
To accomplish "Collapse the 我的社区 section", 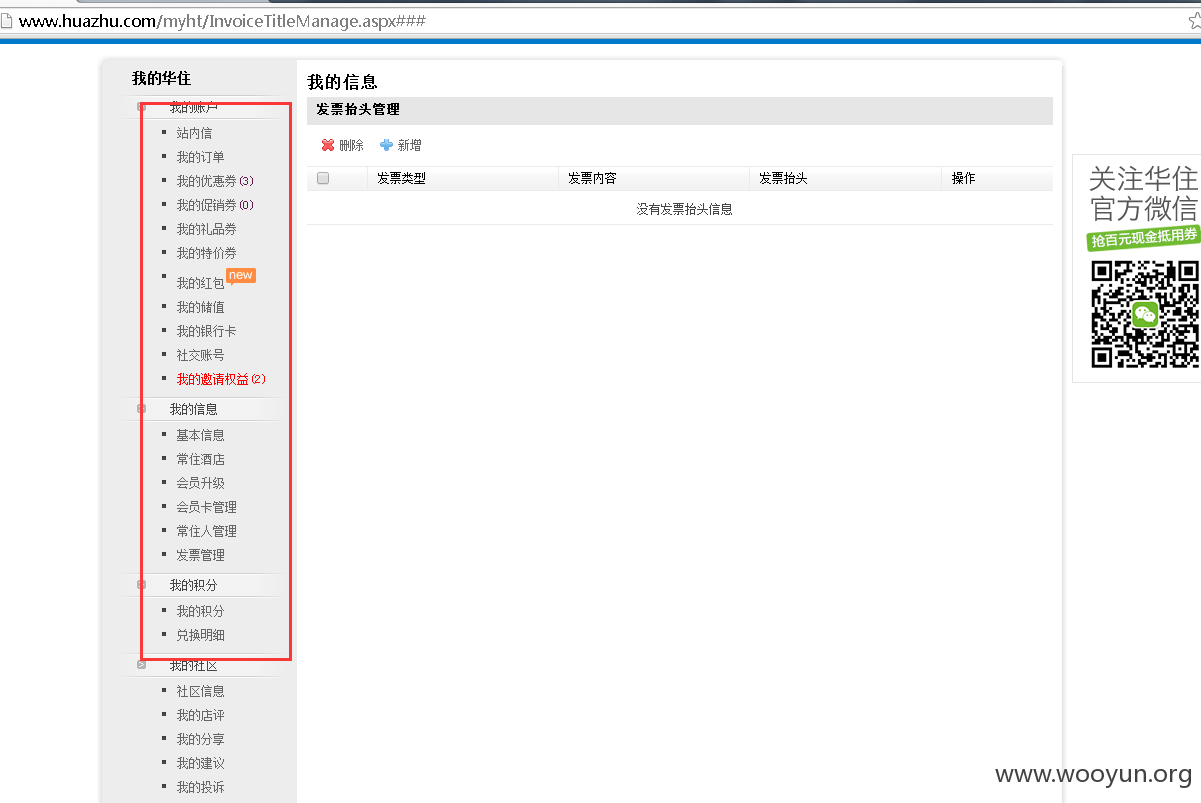I will point(141,665).
